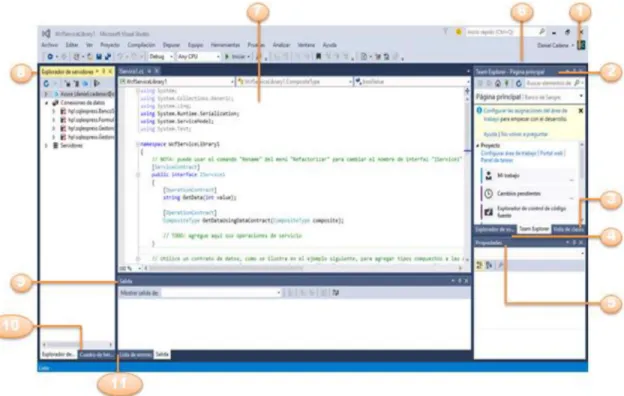Click the Home icon in Team Explorer toolbar
This screenshot has width=624, height=396.
(497, 83)
